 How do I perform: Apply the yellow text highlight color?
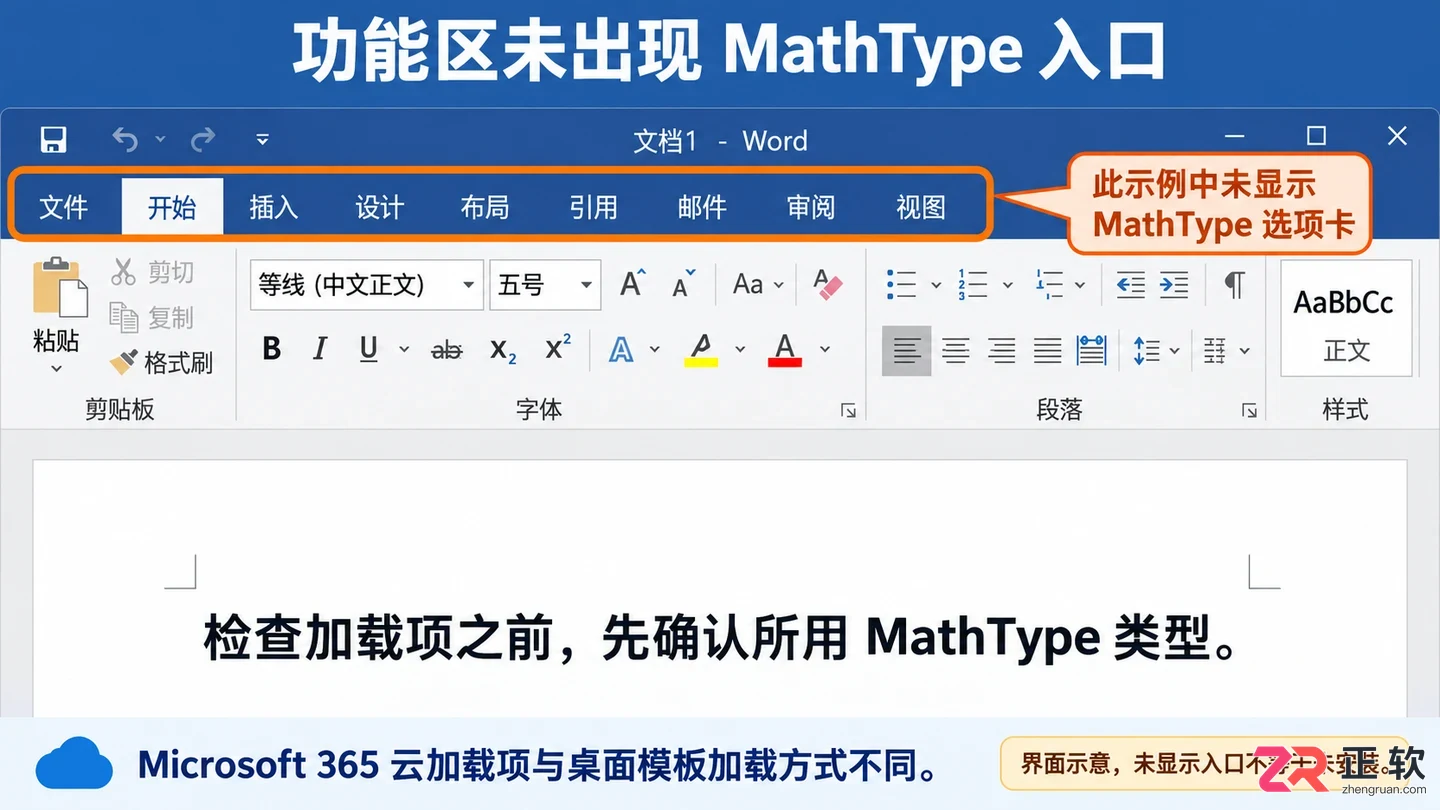tap(702, 349)
